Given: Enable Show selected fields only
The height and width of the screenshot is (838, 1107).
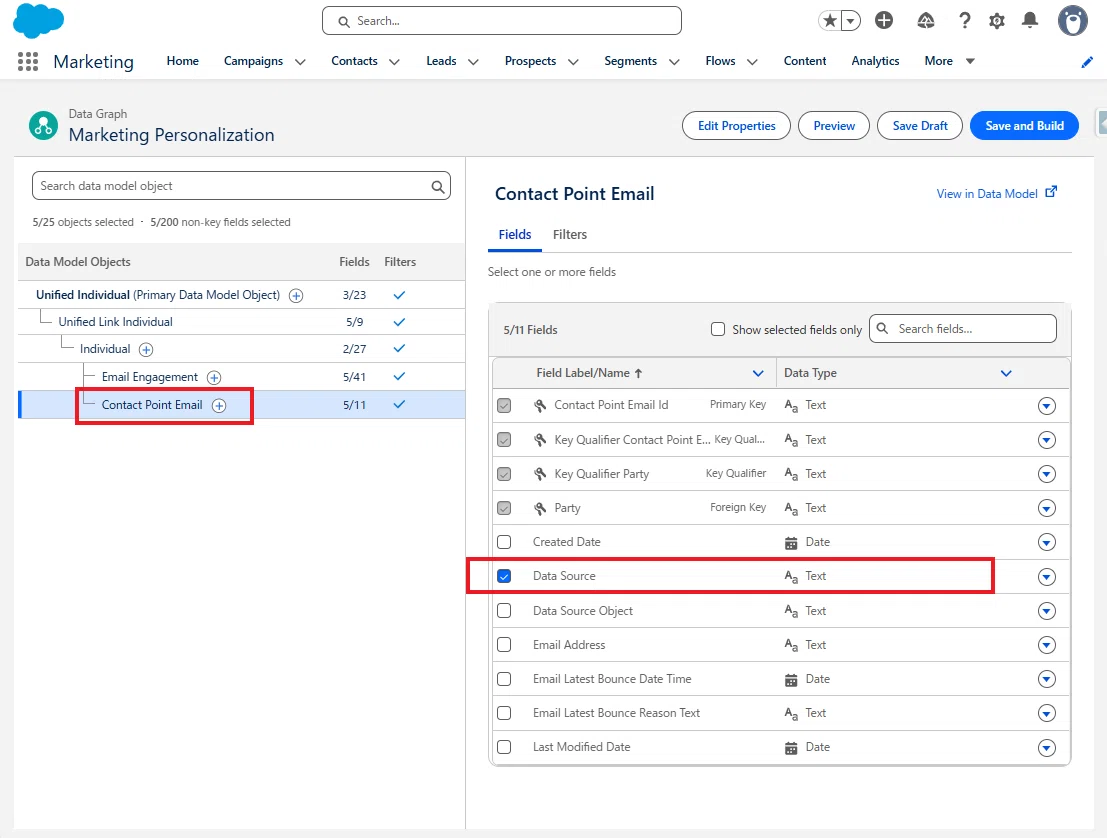Looking at the screenshot, I should pos(718,329).
